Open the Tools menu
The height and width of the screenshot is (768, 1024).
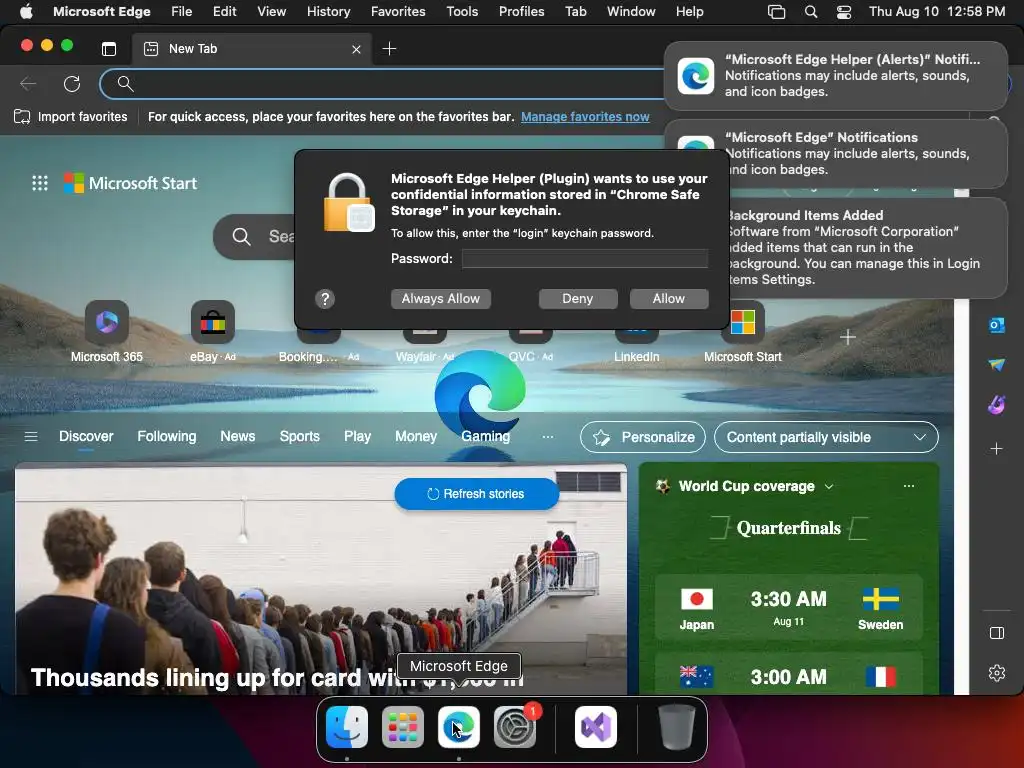tap(462, 11)
